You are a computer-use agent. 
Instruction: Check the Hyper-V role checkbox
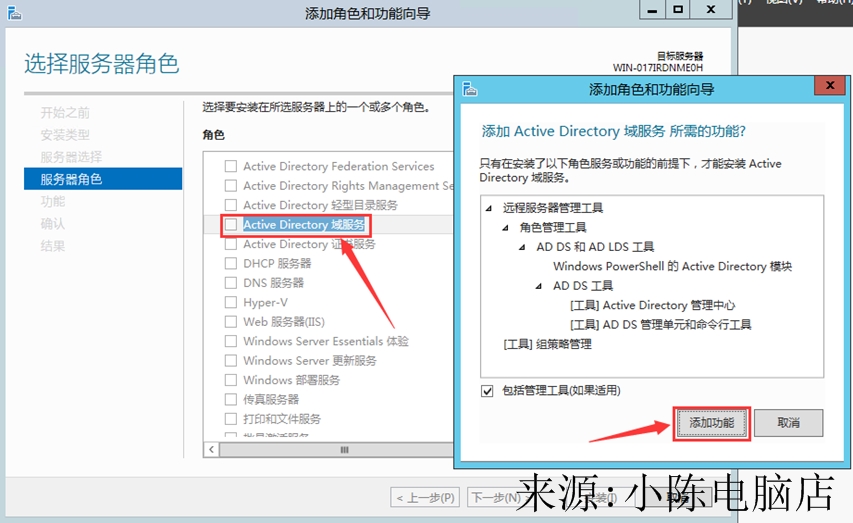point(231,302)
